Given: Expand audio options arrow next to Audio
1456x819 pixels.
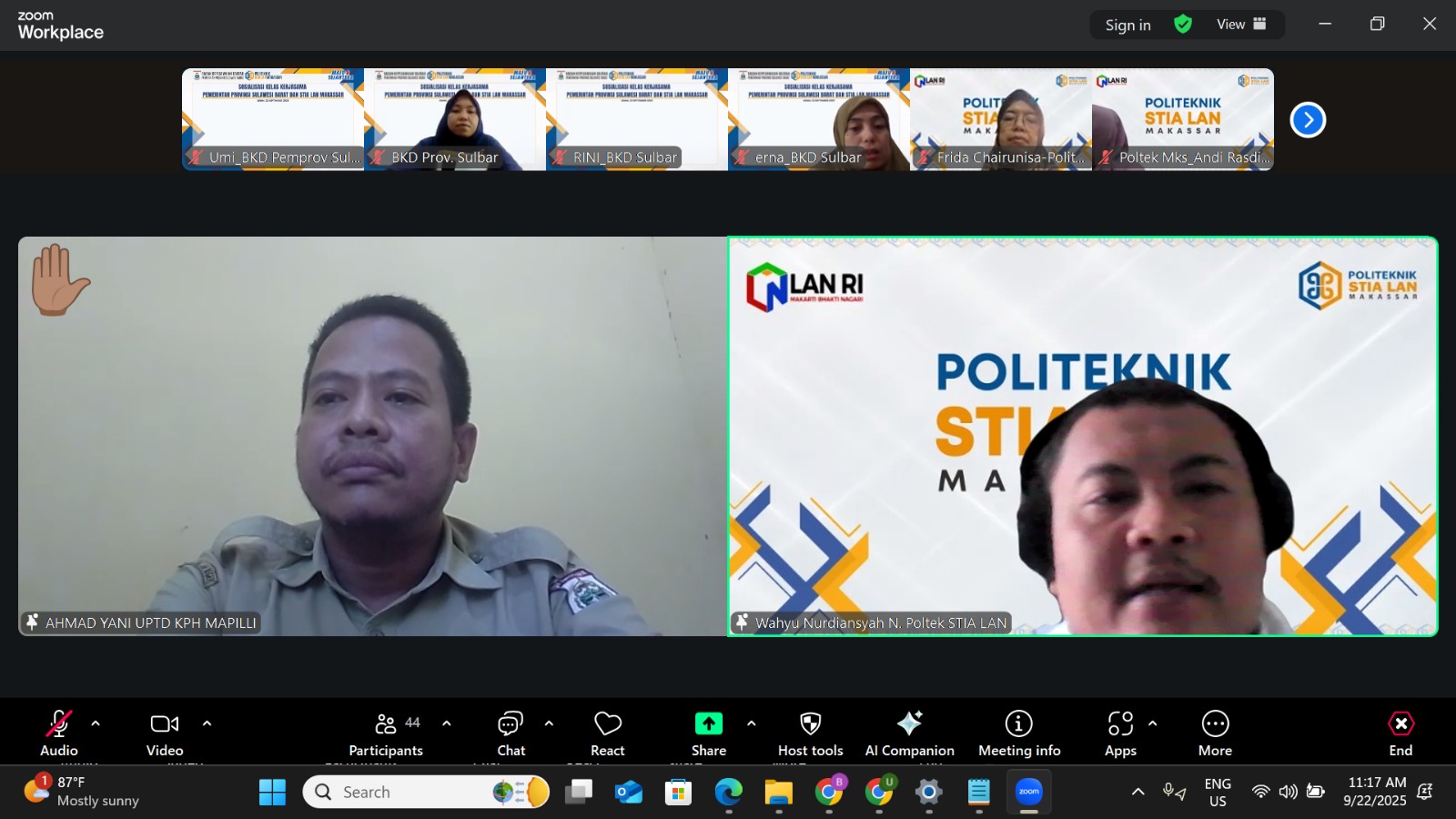Looking at the screenshot, I should [x=96, y=723].
